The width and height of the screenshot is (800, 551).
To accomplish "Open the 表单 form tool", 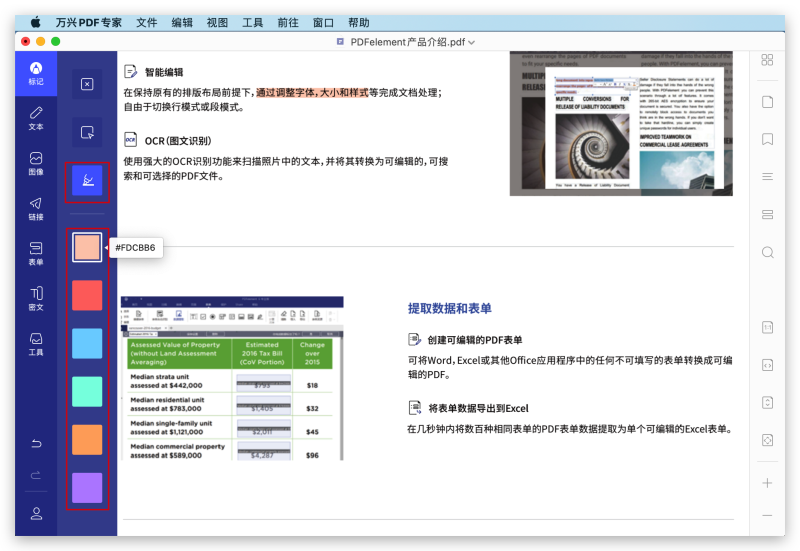I will 36,254.
